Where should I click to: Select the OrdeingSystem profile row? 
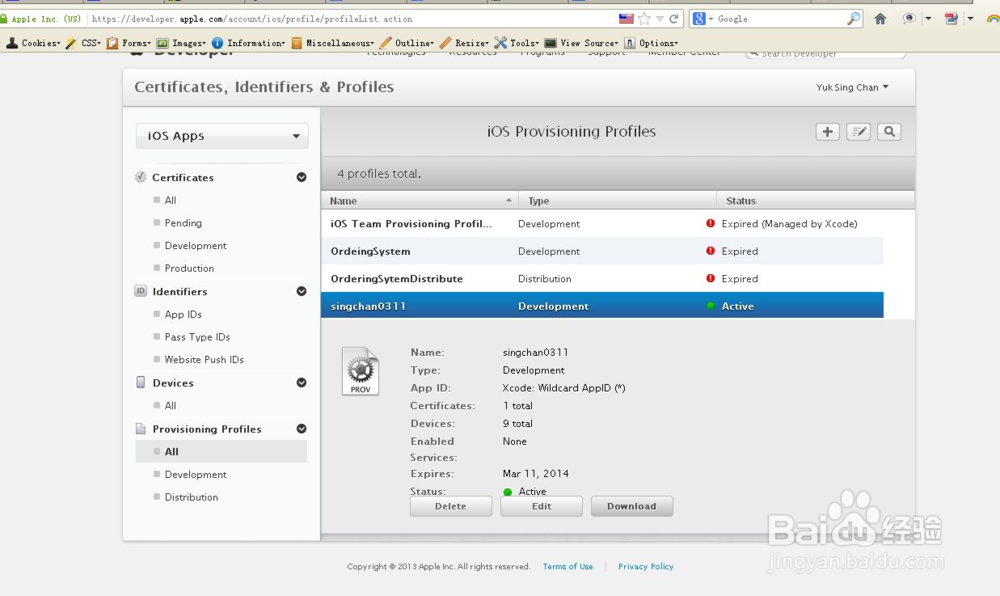pyautogui.click(x=602, y=251)
